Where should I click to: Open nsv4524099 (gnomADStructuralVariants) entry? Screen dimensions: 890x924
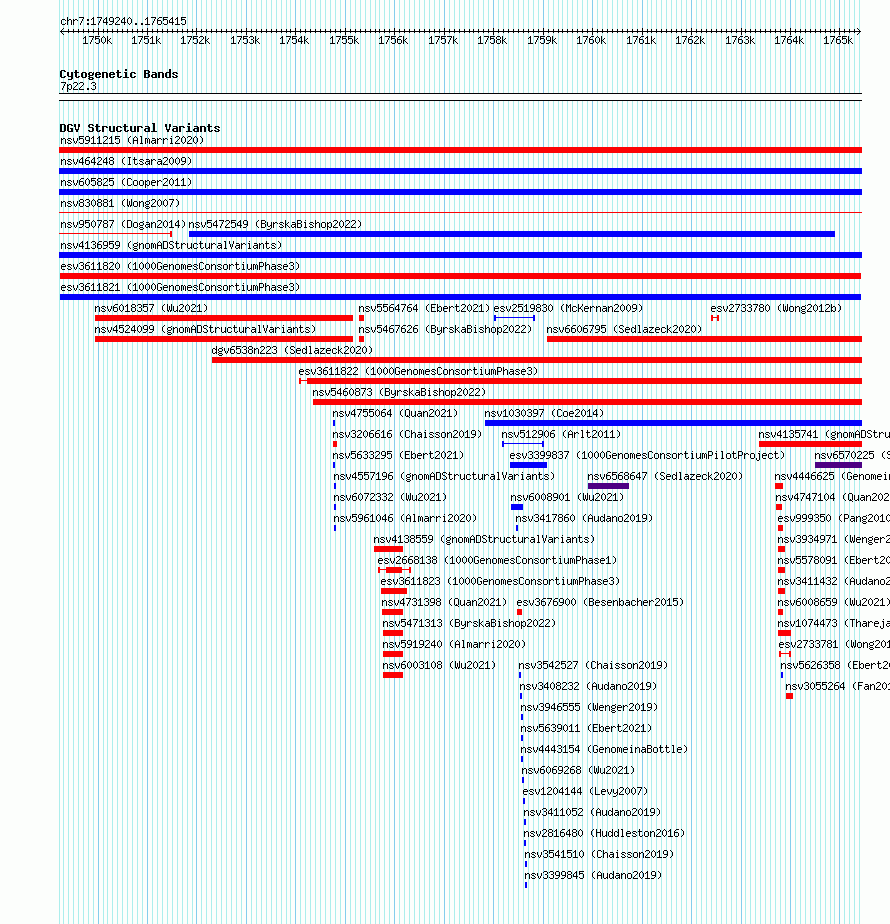click(205, 329)
